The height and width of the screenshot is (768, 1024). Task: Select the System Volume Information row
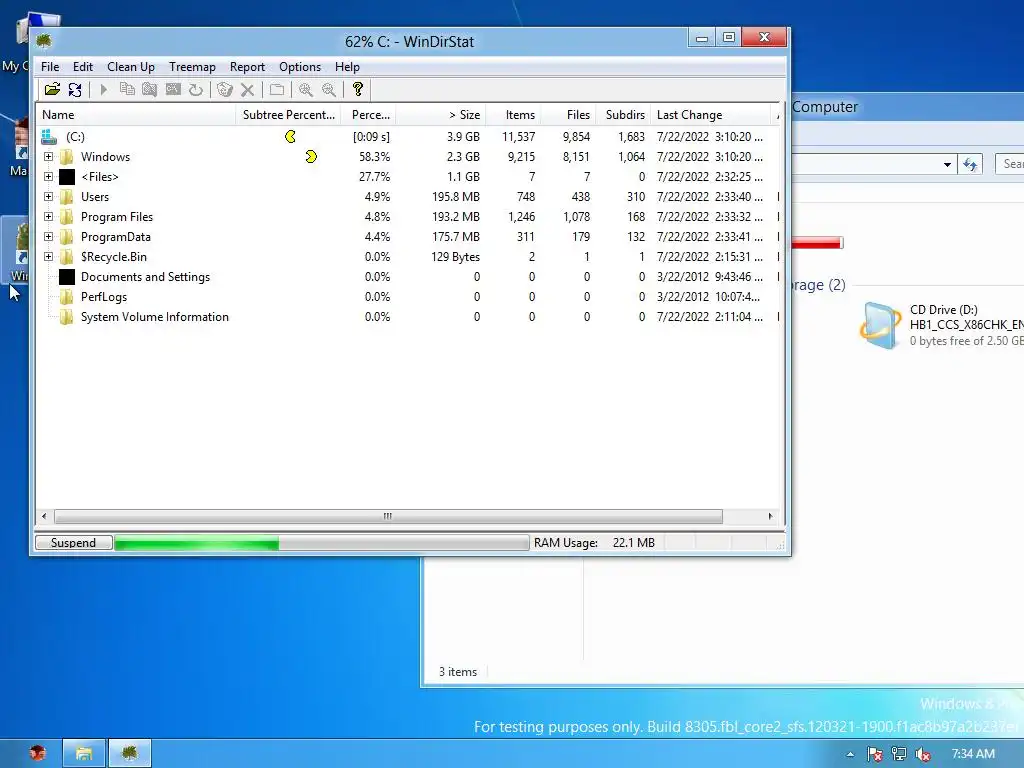pos(408,317)
